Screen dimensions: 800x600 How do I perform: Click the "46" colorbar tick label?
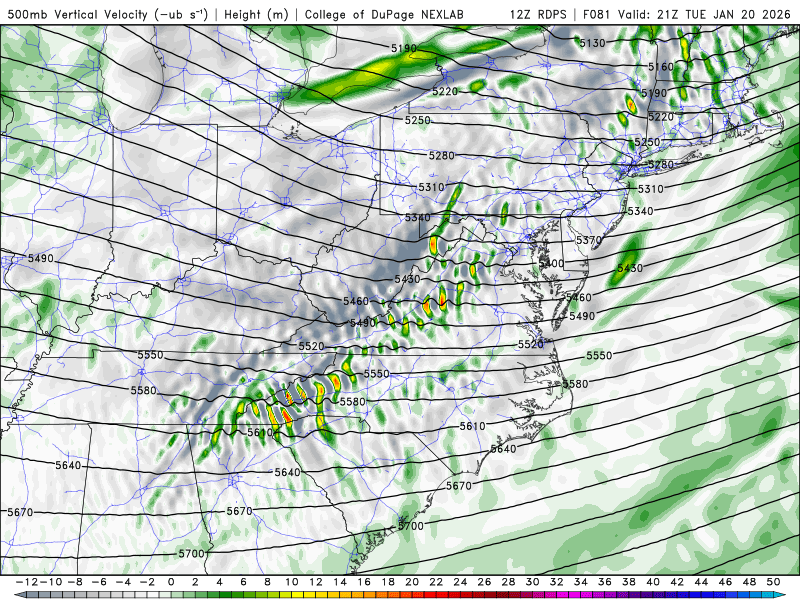[x=725, y=582]
